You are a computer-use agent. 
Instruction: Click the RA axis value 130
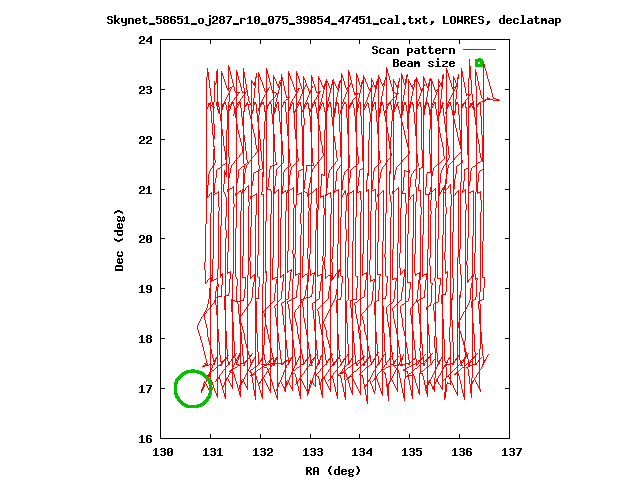tap(163, 452)
